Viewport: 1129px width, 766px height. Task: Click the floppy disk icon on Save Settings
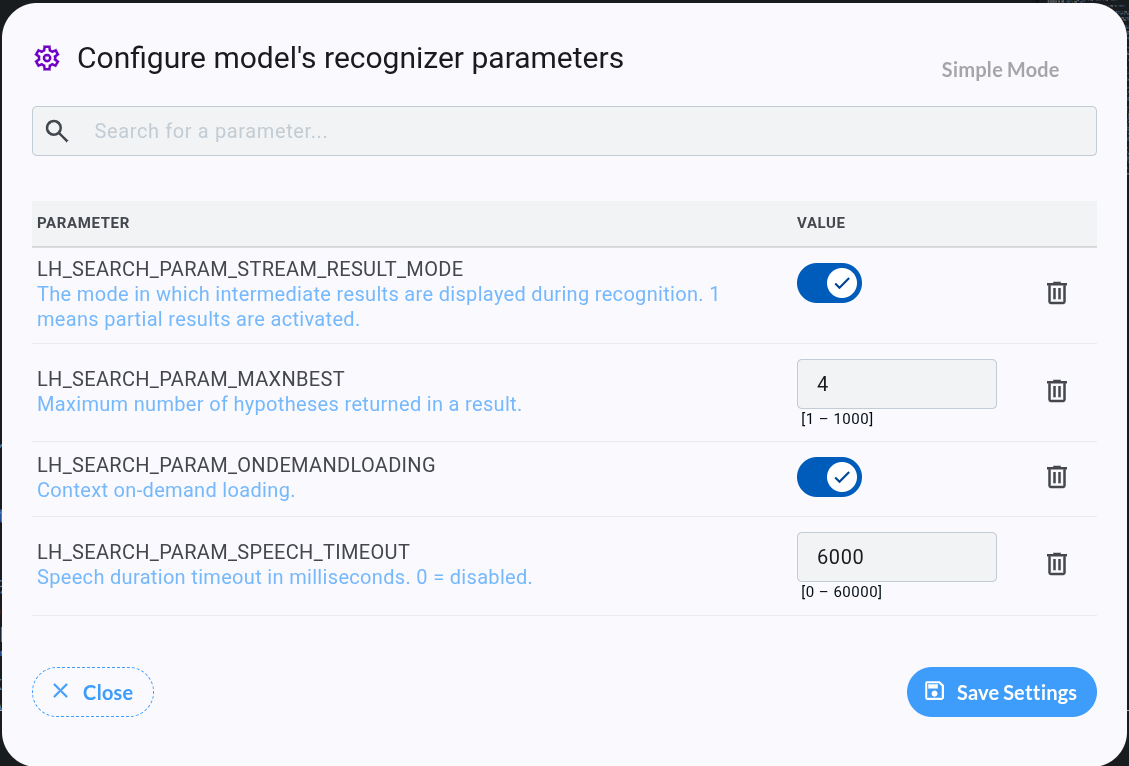pos(934,691)
